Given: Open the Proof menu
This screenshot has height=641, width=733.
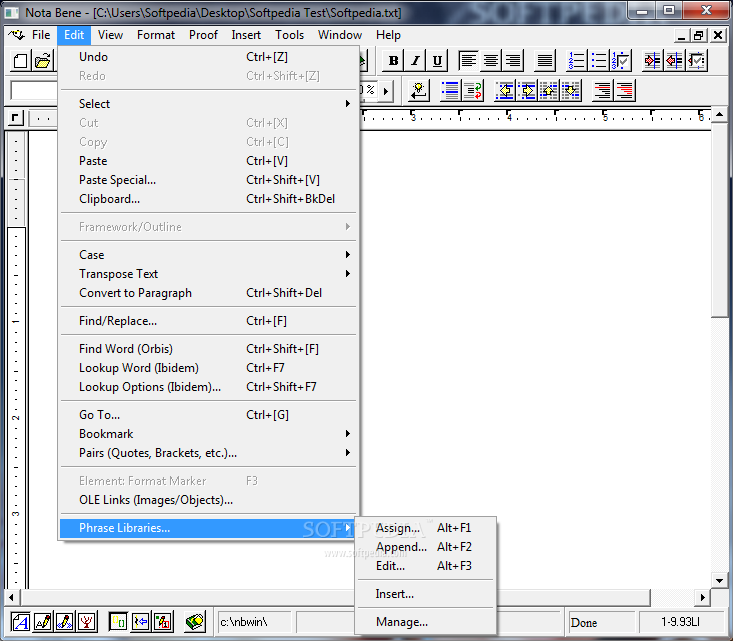Looking at the screenshot, I should [x=203, y=35].
